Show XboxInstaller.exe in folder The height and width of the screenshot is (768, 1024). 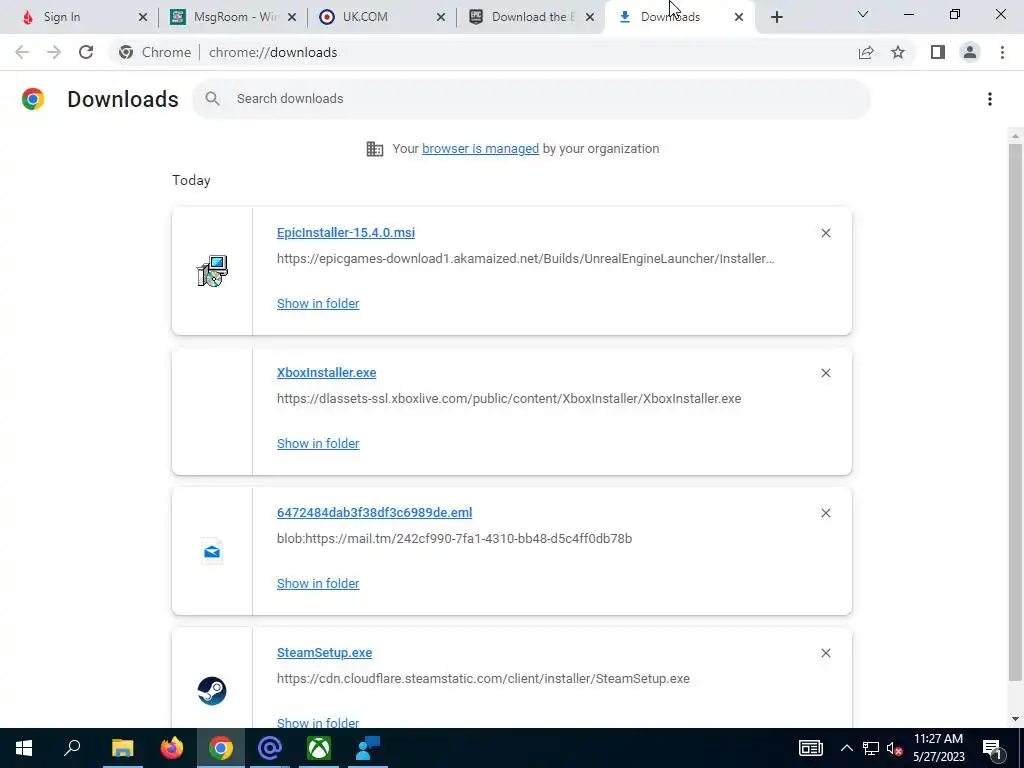318,443
